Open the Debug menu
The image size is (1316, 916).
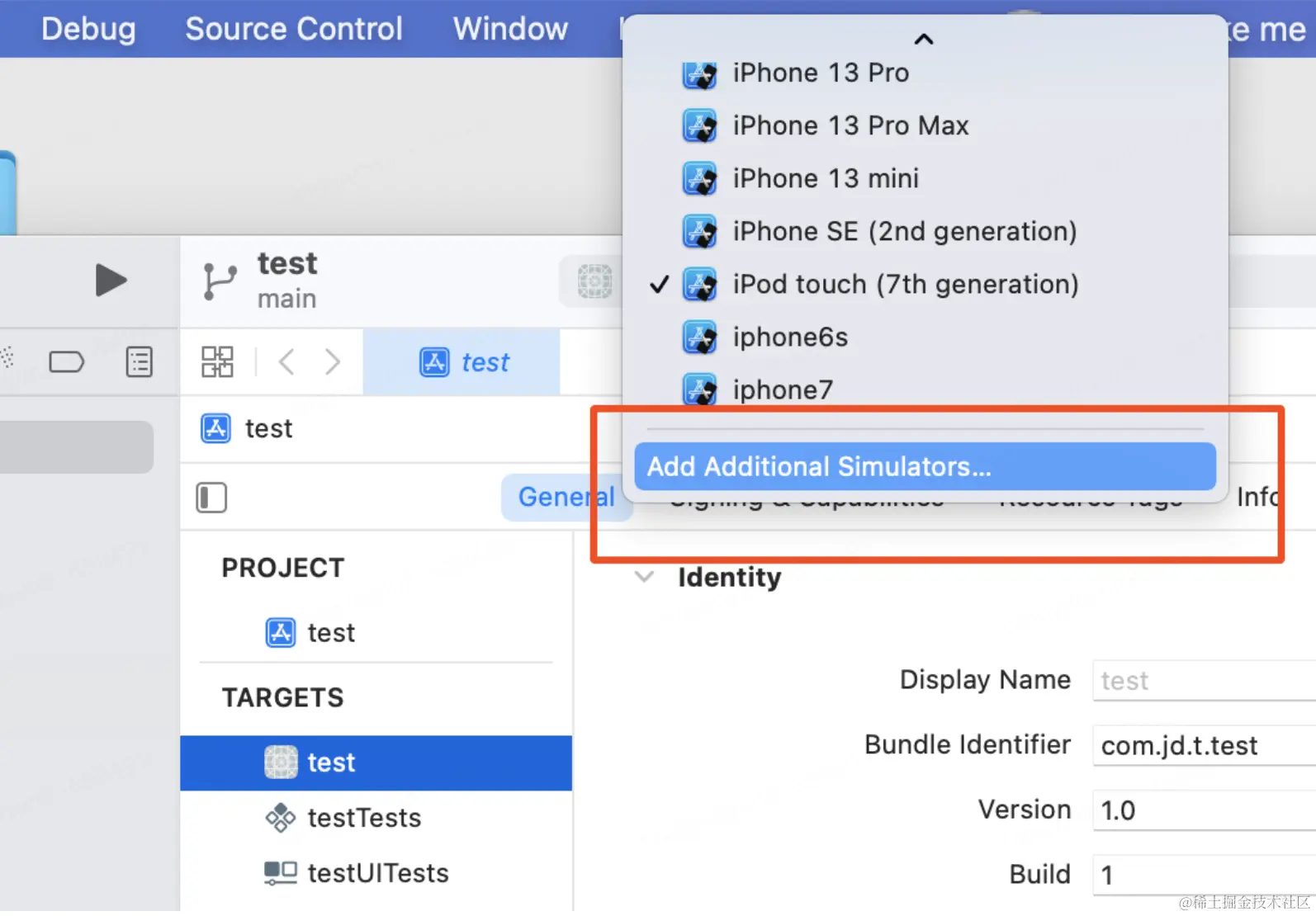tap(88, 29)
